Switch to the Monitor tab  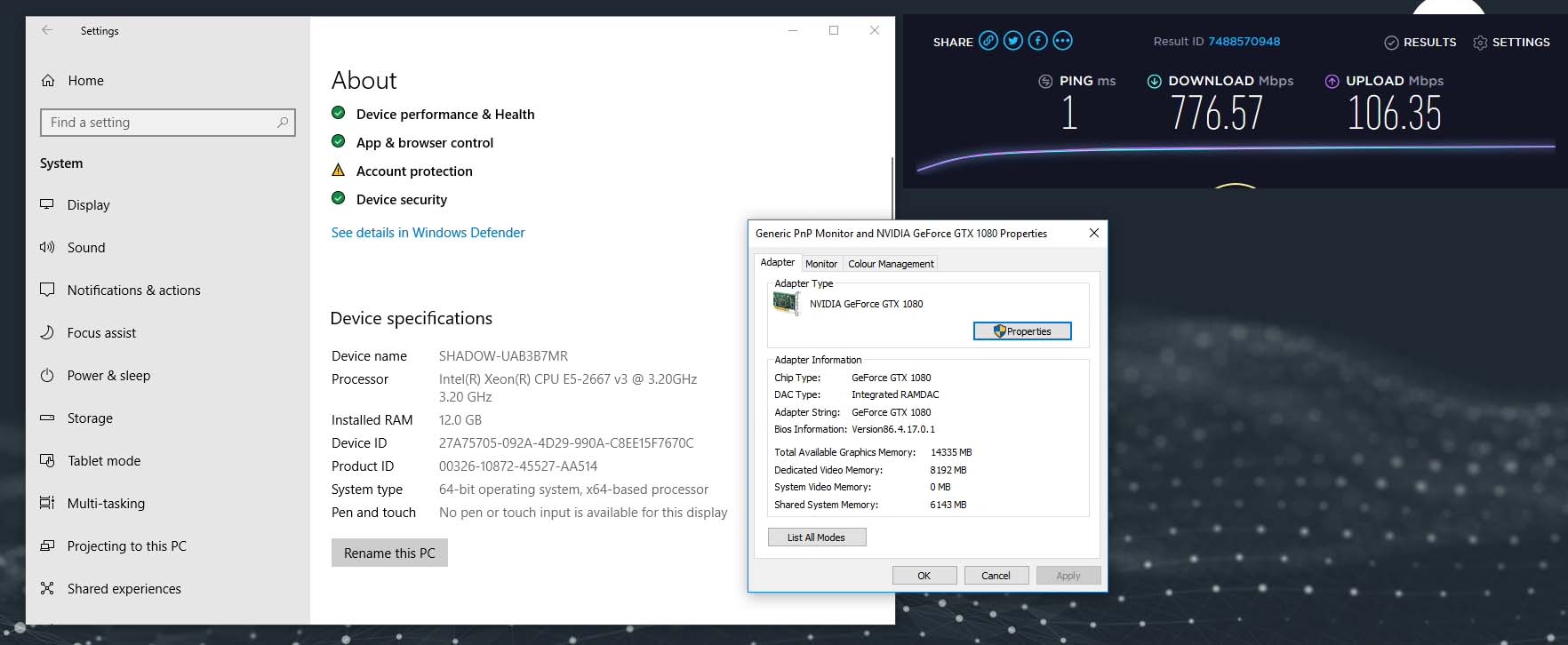coord(820,264)
